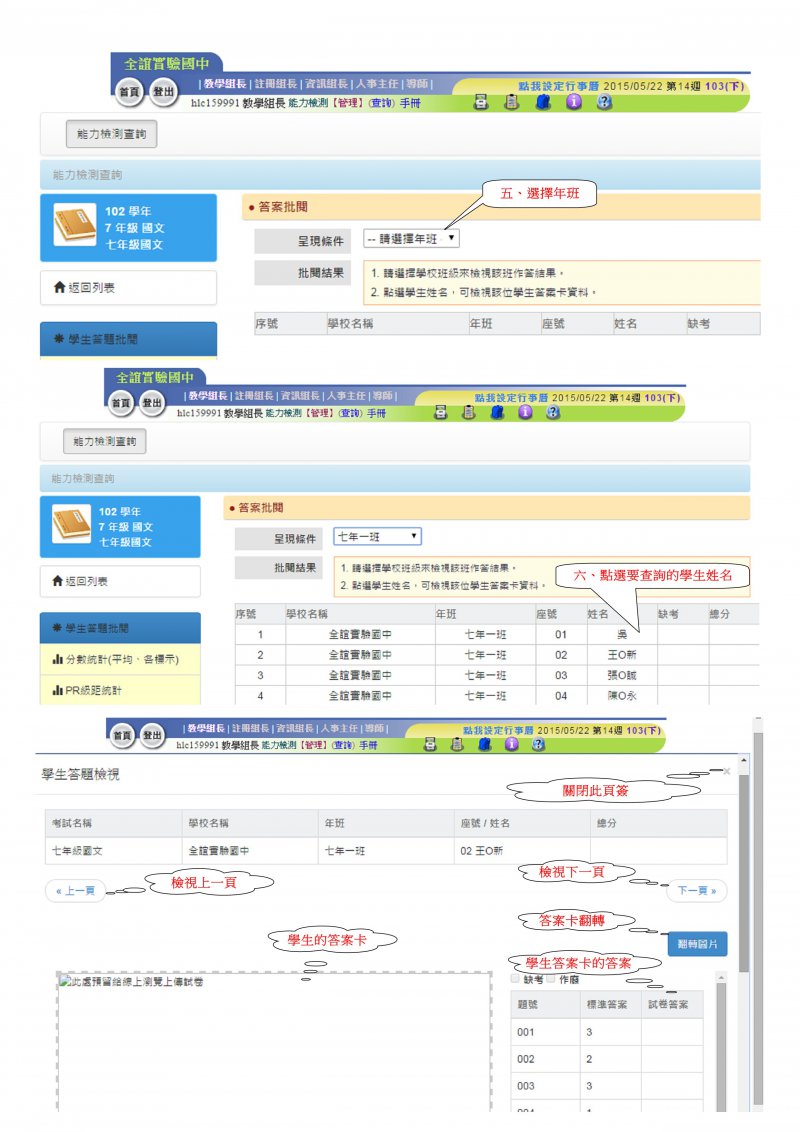Click the purple info icon in top header

pyautogui.click(x=574, y=102)
